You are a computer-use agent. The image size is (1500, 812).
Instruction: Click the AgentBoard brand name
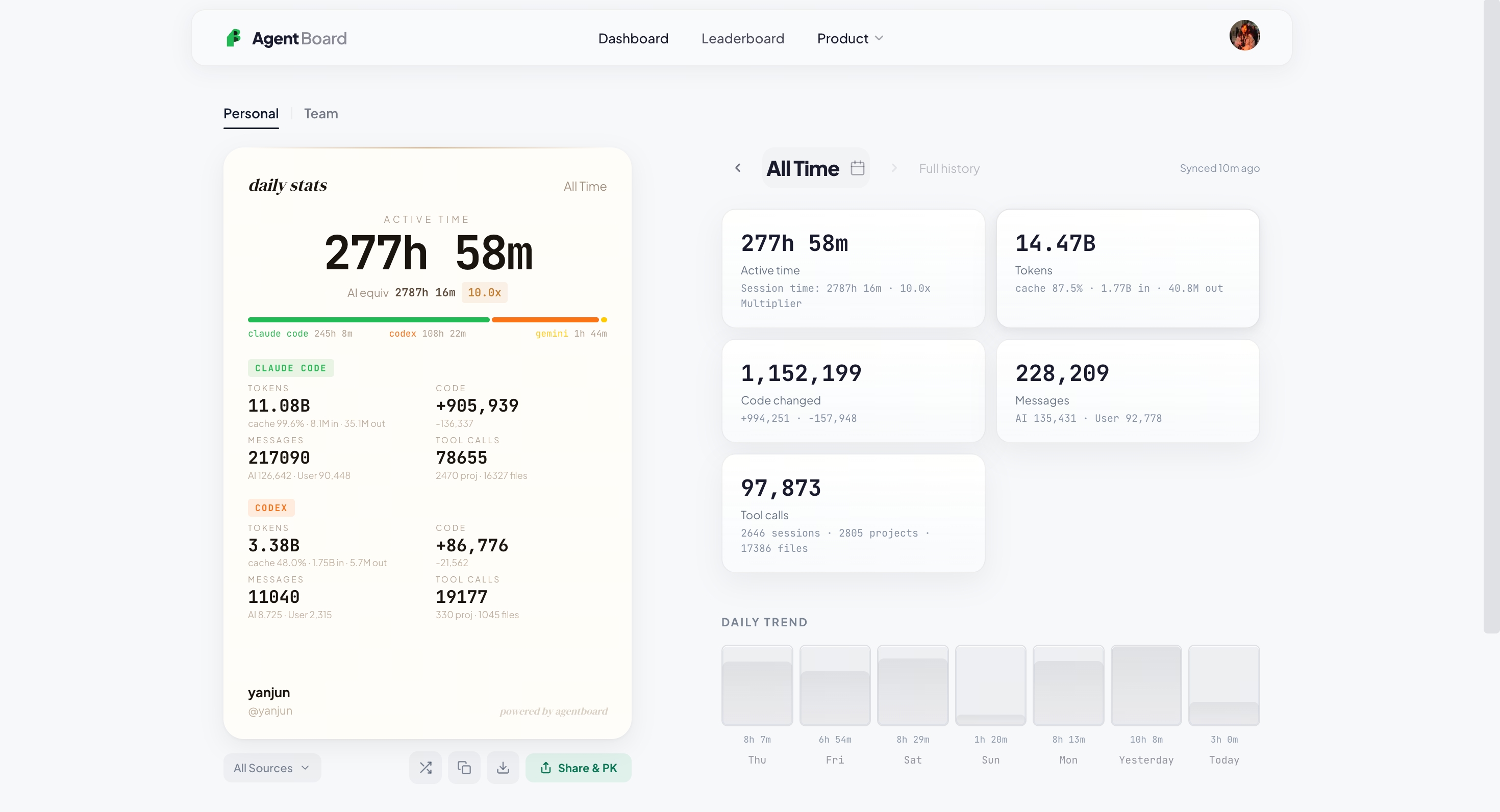299,38
